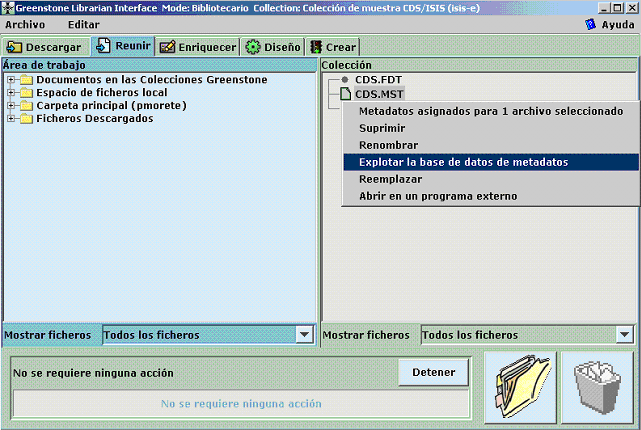This screenshot has width=641, height=430.
Task: Select Suprimir from the context menu
Action: click(382, 128)
